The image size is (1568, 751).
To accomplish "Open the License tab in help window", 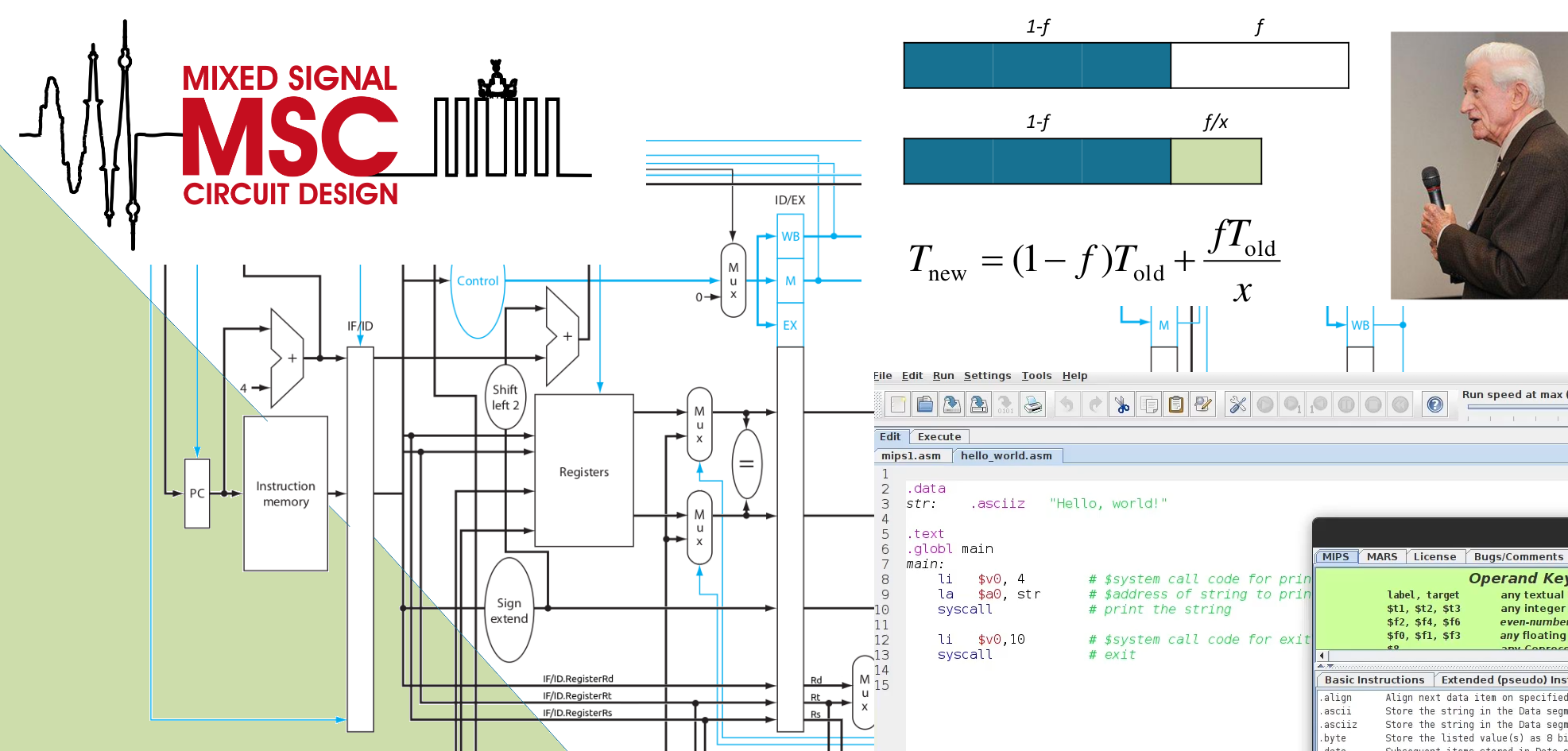I will (1434, 556).
